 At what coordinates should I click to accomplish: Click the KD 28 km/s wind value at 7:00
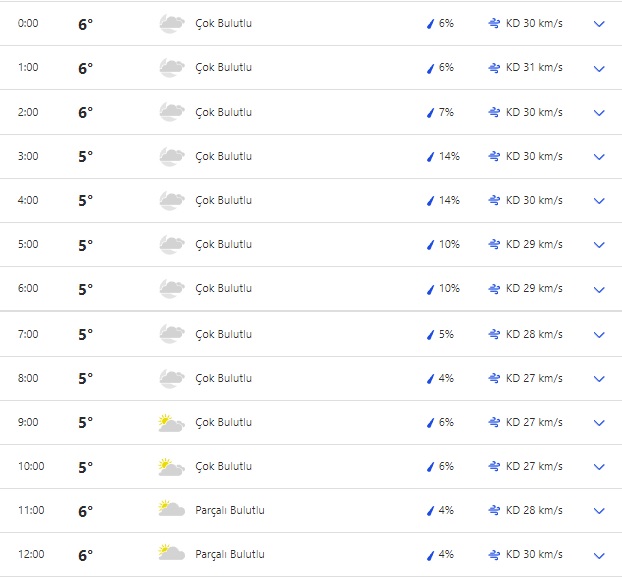tap(534, 334)
